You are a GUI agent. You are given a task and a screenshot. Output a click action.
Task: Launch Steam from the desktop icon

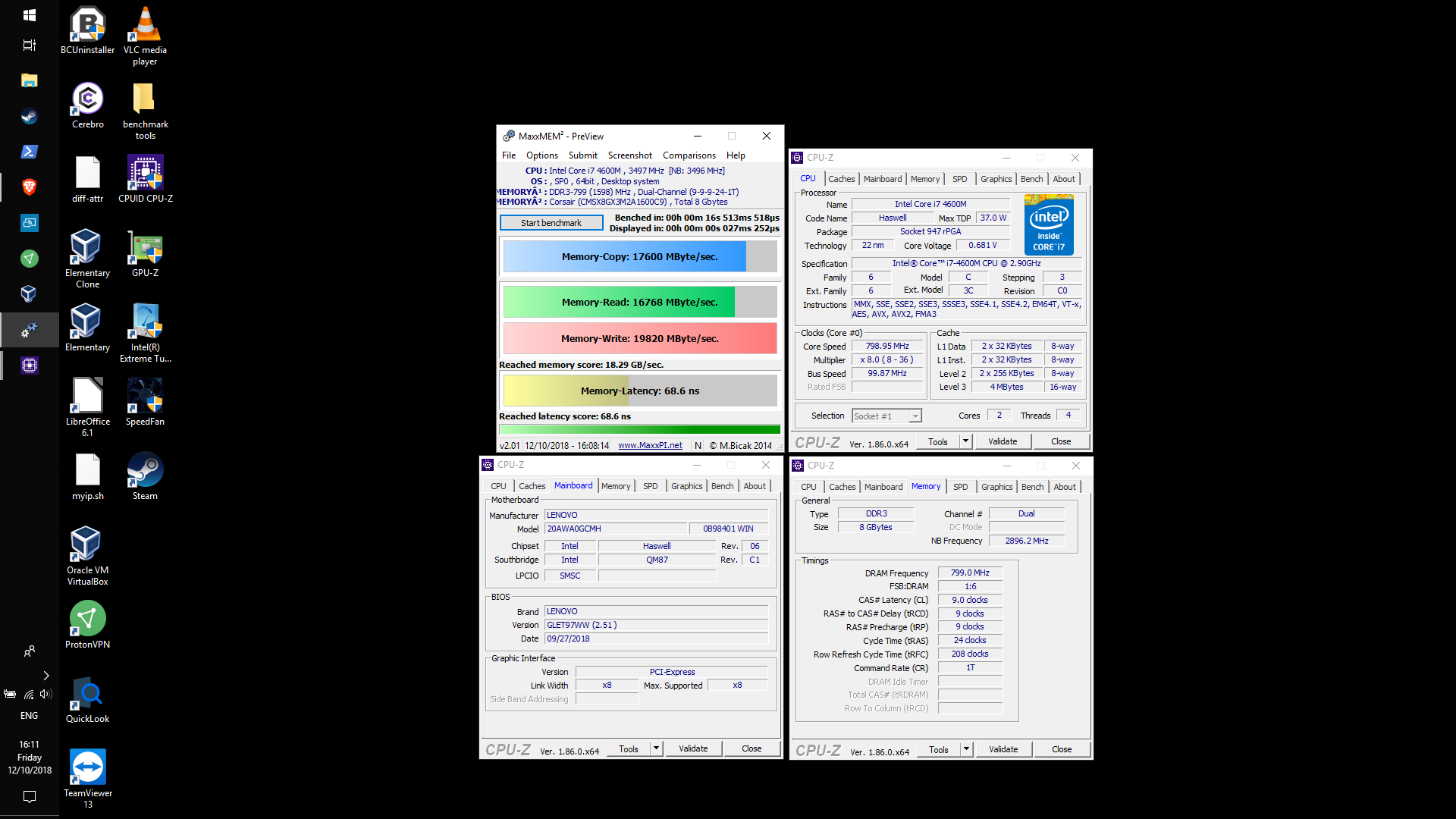point(145,476)
